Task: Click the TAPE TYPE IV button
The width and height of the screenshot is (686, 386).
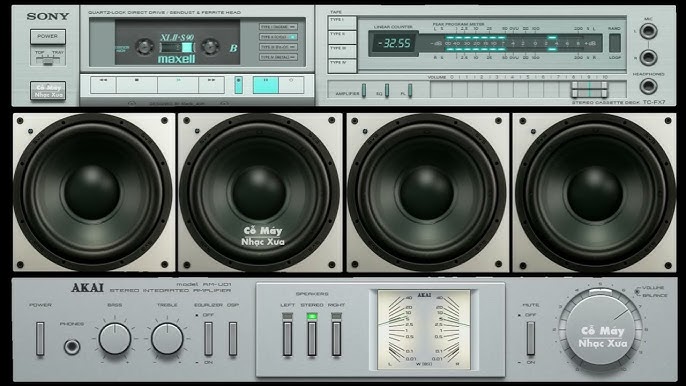Action: (342, 66)
